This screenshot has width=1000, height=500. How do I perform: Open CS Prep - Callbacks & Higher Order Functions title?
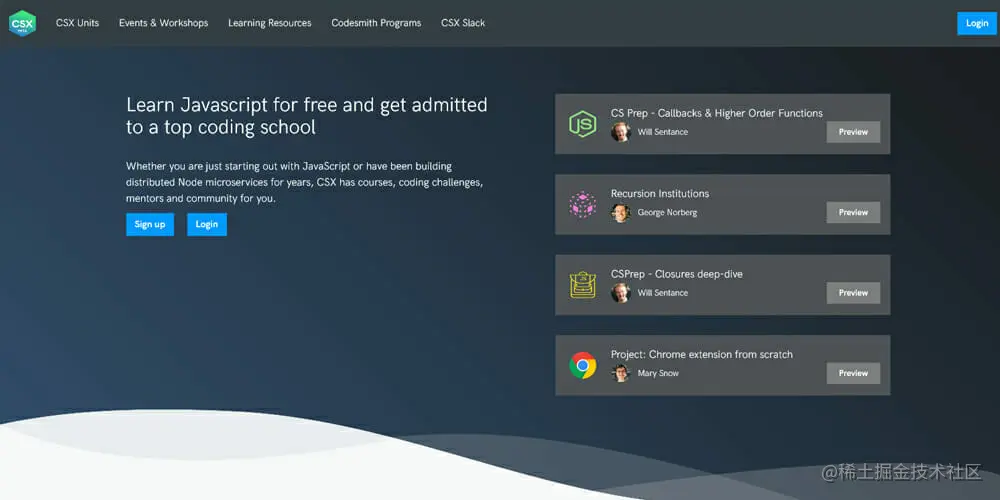click(x=717, y=114)
